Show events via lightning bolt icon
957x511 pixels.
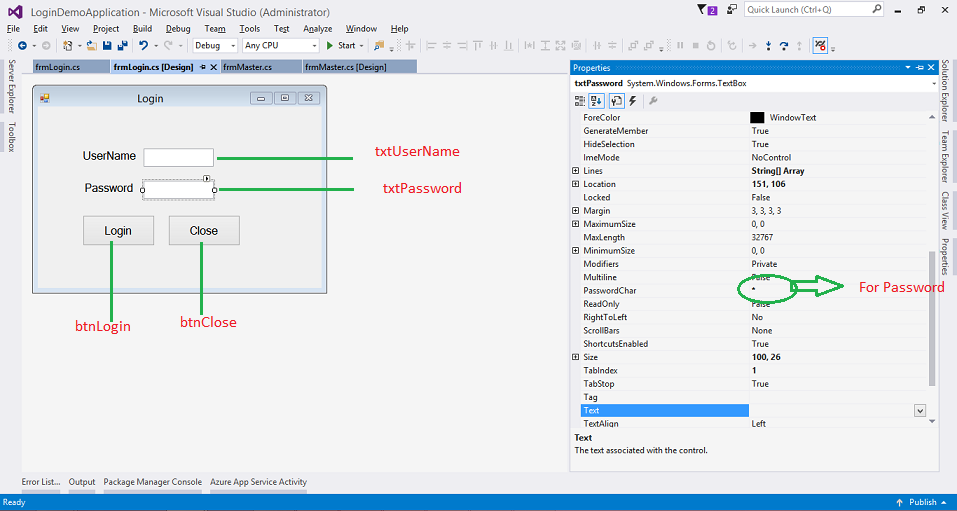click(633, 101)
